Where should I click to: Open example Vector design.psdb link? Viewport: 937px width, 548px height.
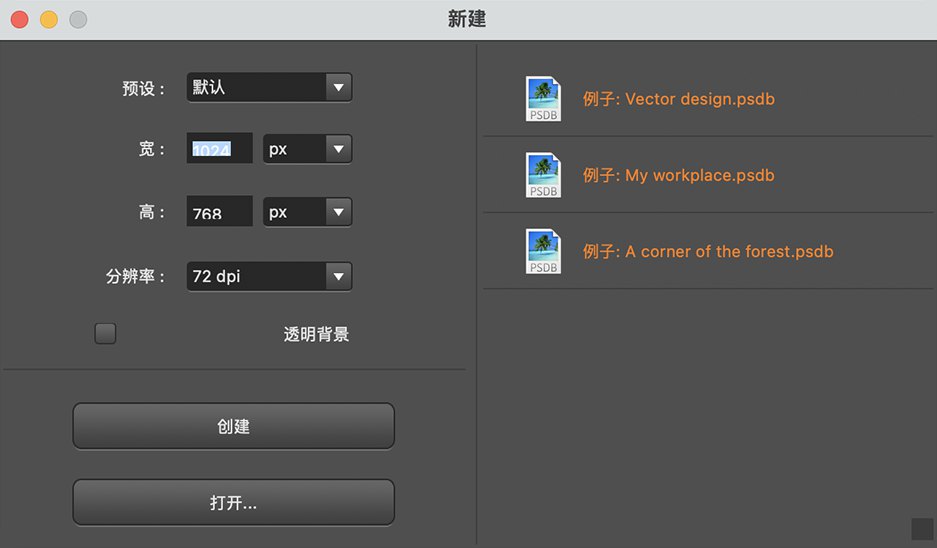tap(679, 99)
